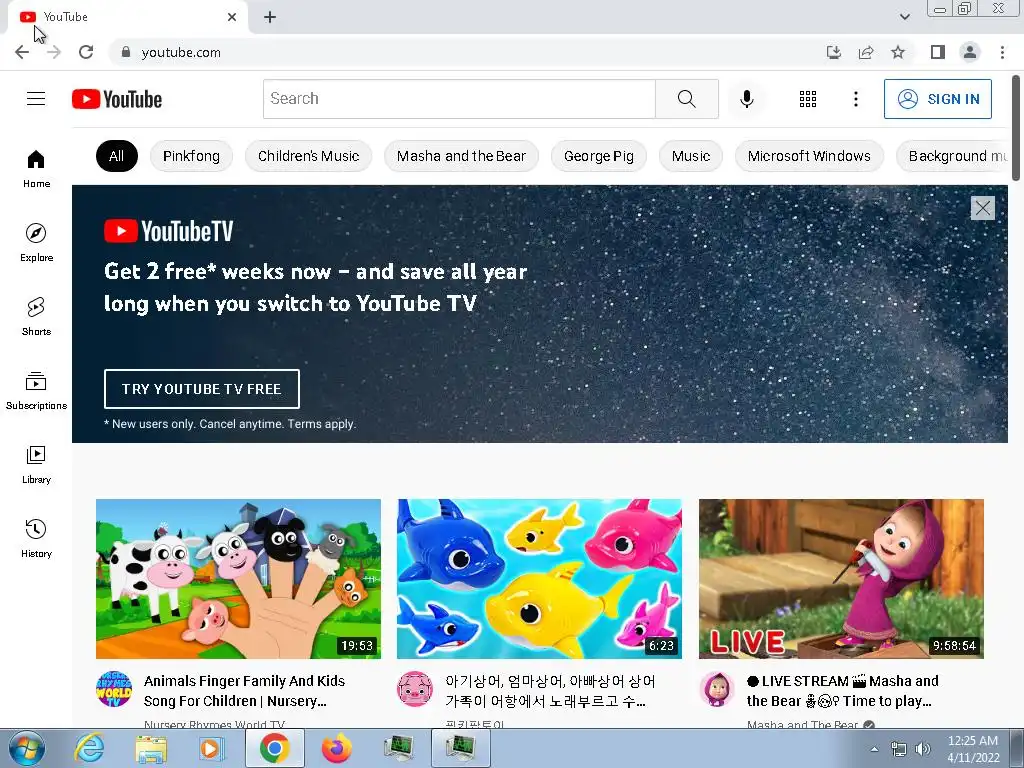This screenshot has width=1024, height=768.
Task: Open History in the sidebar
Action: [36, 538]
